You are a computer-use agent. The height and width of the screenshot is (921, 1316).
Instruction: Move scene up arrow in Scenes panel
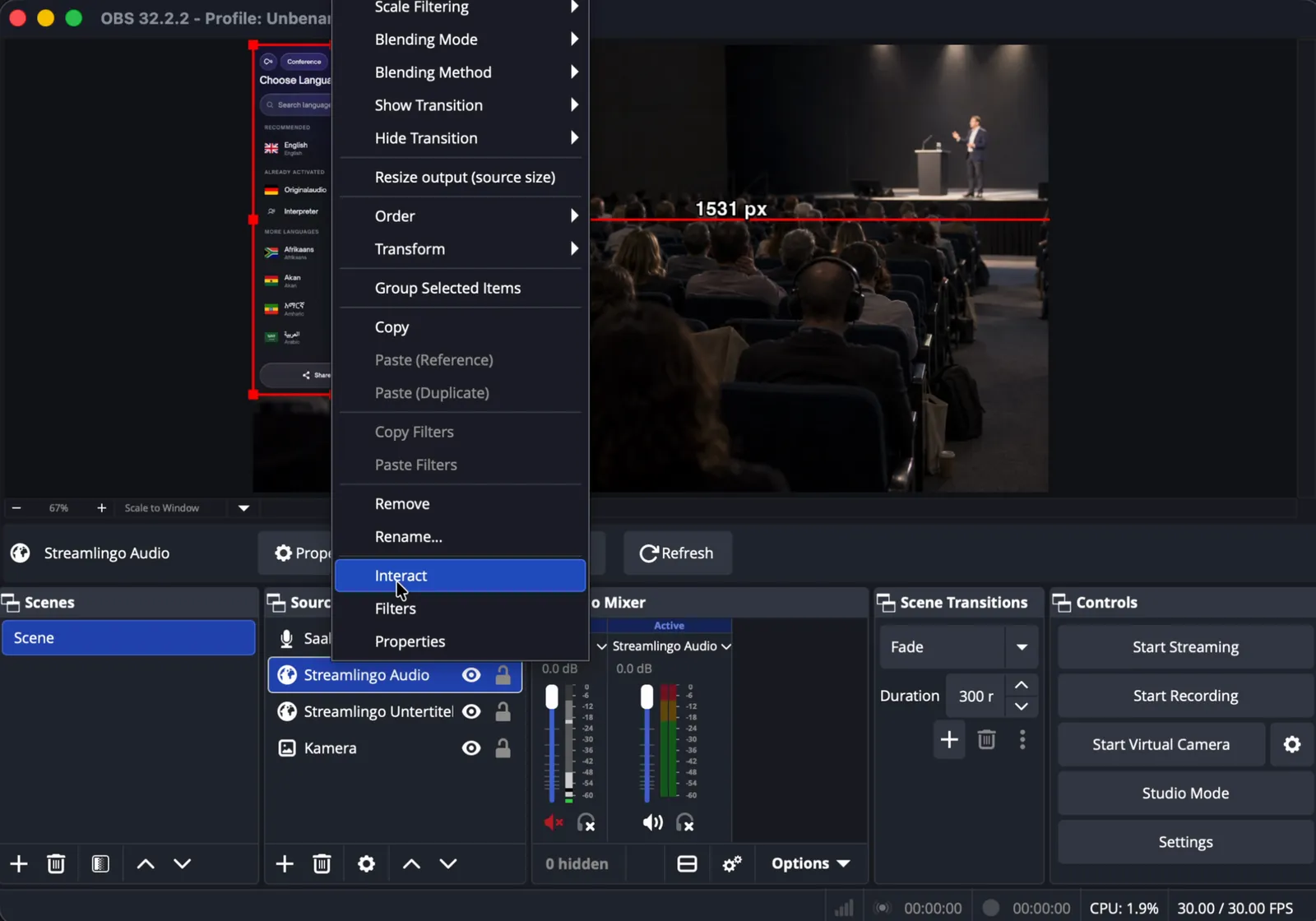pyautogui.click(x=146, y=863)
